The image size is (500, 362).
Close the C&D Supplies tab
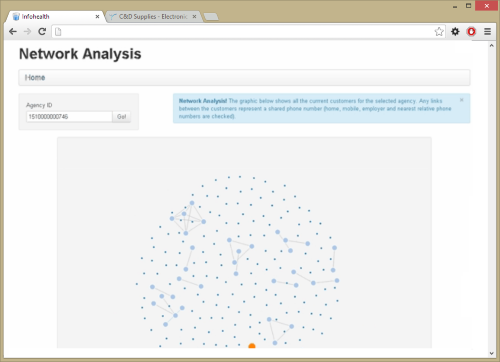(x=194, y=16)
